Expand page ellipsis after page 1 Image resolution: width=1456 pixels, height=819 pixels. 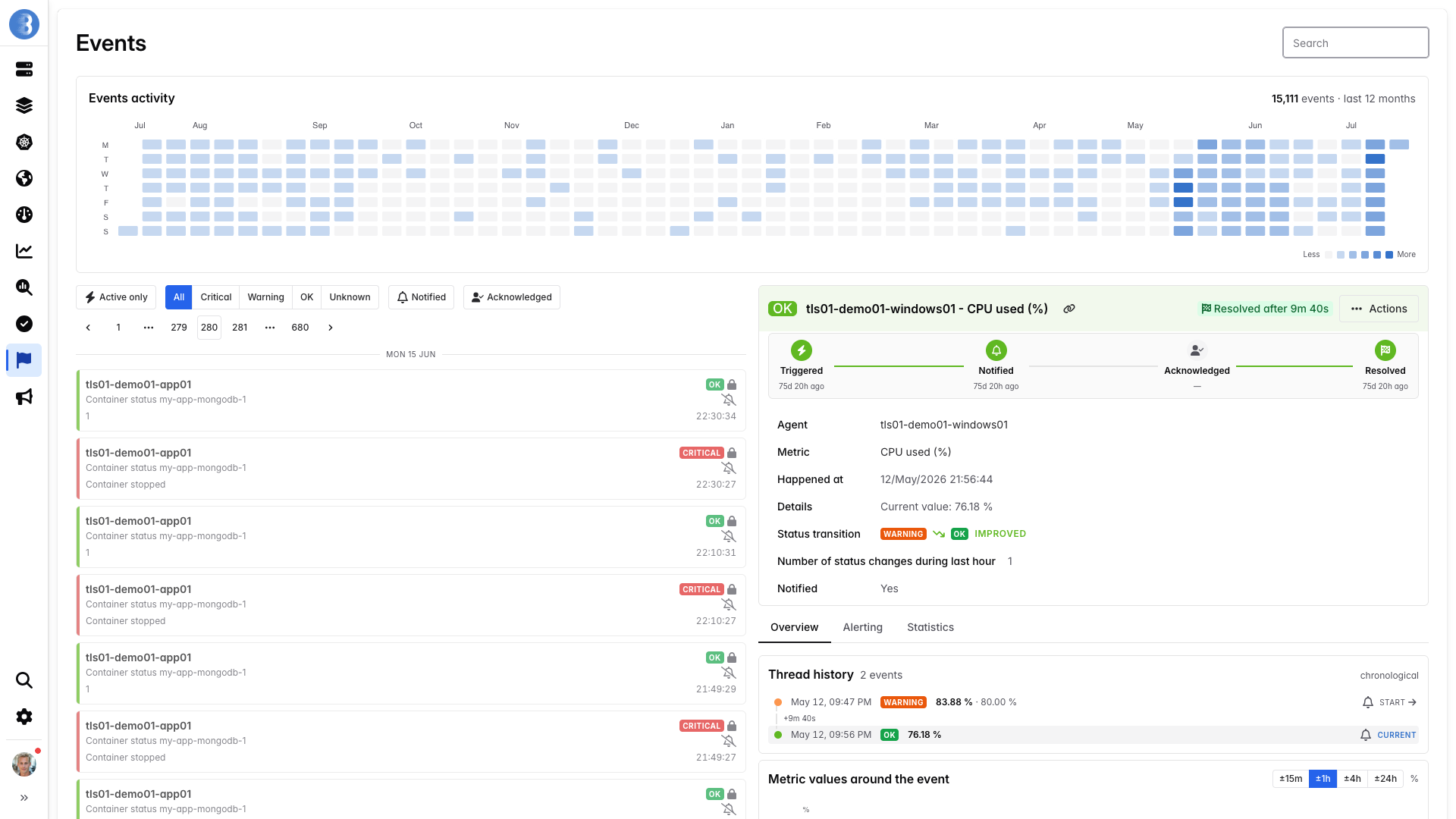click(149, 328)
